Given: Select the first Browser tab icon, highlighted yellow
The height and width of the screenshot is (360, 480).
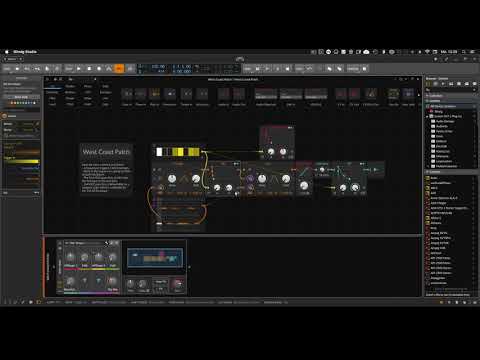Looking at the screenshot, I should tap(429, 84).
